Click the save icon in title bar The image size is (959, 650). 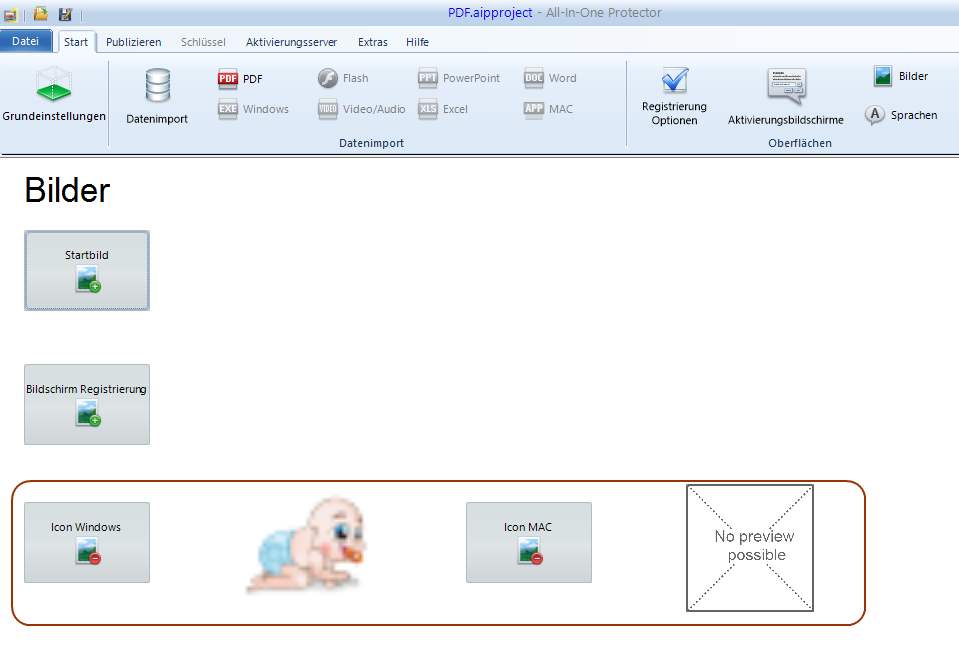coord(65,14)
